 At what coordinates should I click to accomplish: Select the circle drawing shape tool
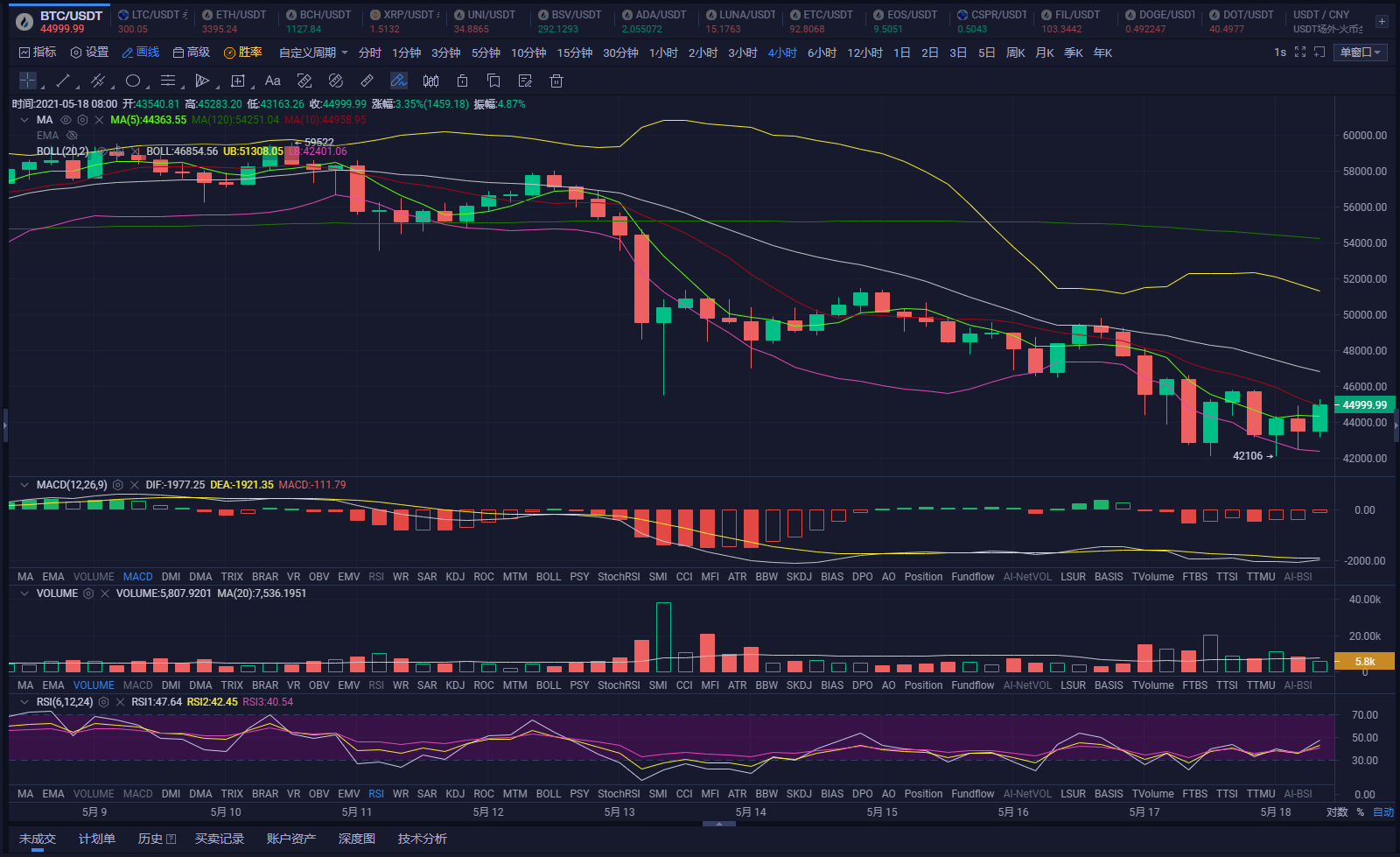[x=133, y=81]
